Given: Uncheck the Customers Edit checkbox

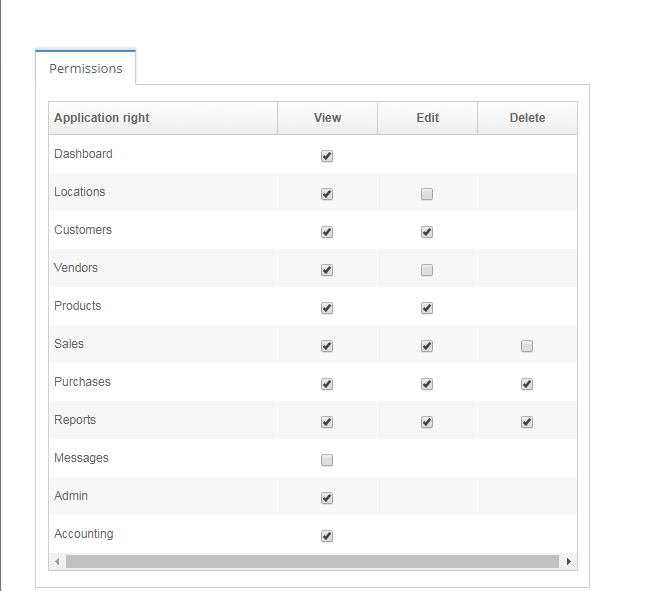Looking at the screenshot, I should (x=427, y=232).
